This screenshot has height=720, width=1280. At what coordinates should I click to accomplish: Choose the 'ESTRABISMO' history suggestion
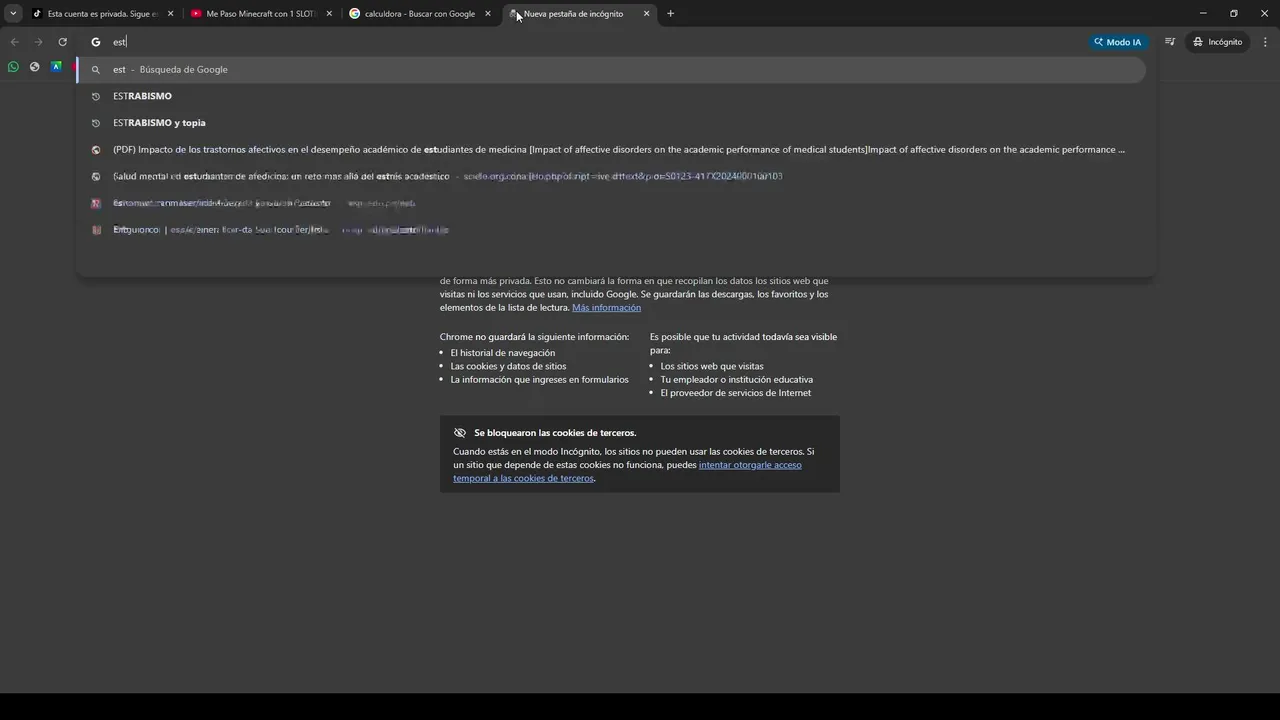611,96
